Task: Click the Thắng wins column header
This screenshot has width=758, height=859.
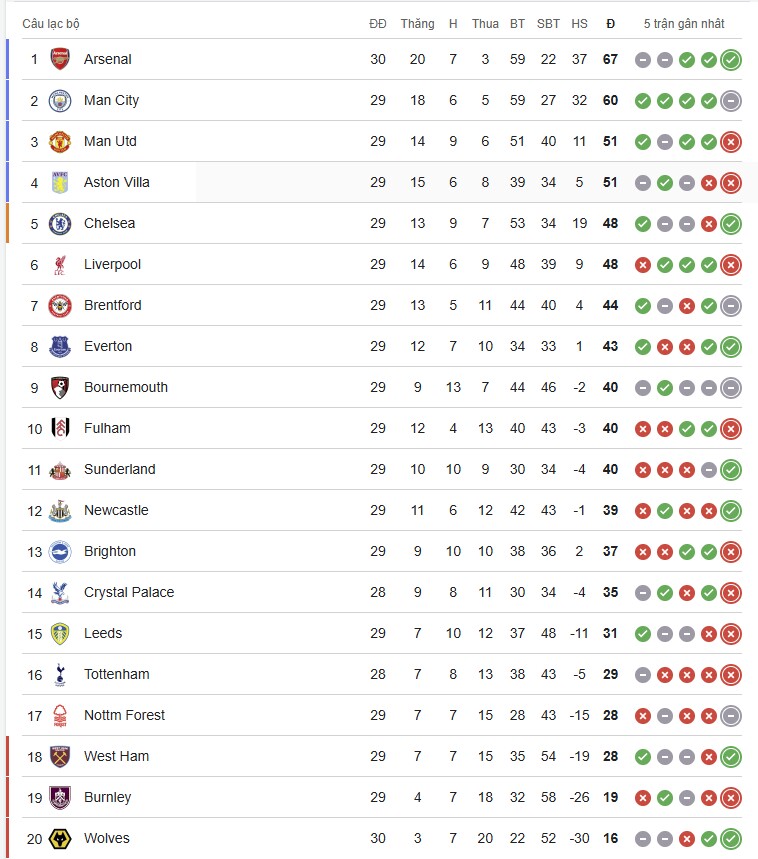Action: pyautogui.click(x=417, y=23)
